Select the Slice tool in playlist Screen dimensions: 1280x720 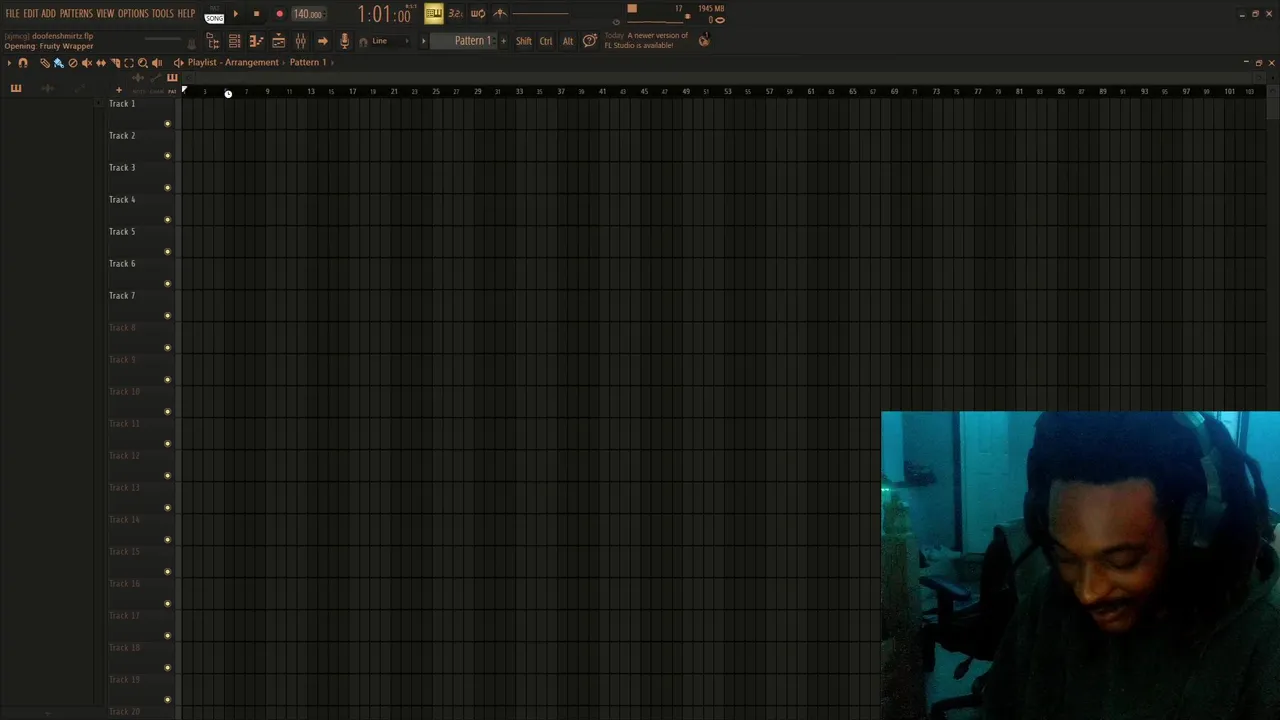[115, 63]
